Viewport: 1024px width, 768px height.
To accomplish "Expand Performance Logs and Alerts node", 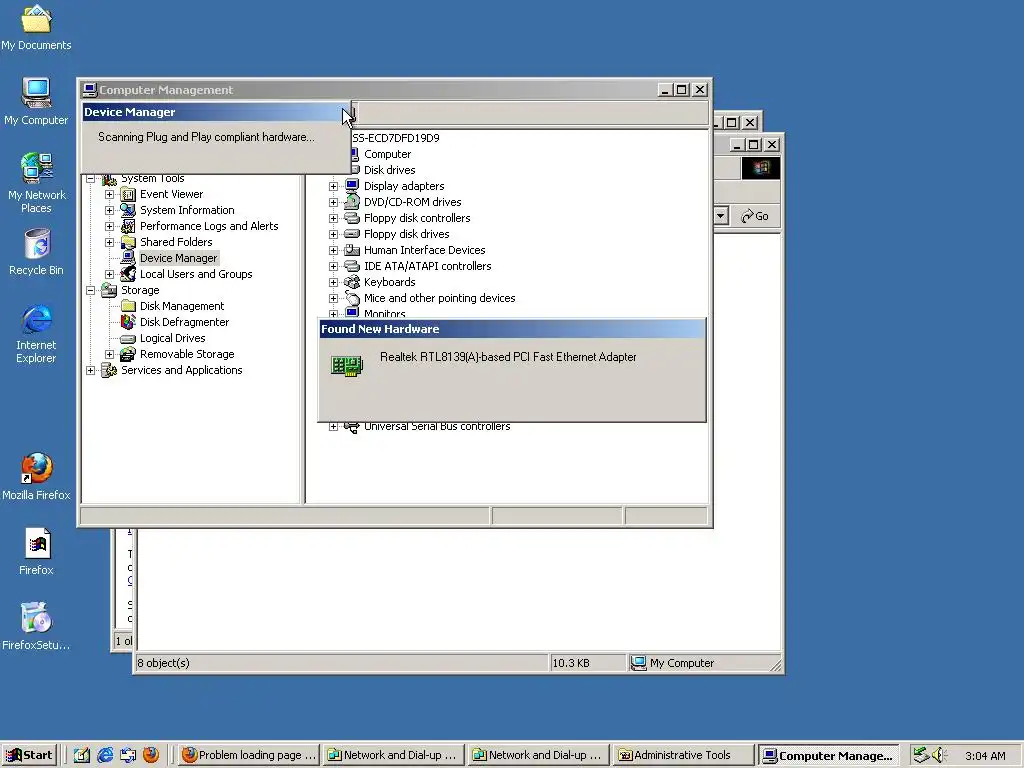I will (110, 227).
